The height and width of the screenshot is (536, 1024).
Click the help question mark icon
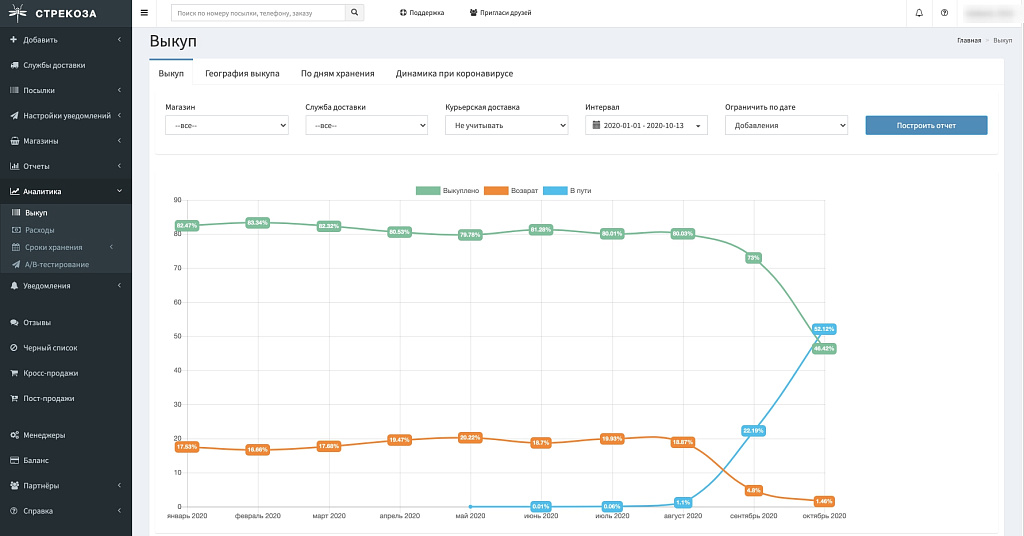(x=944, y=13)
